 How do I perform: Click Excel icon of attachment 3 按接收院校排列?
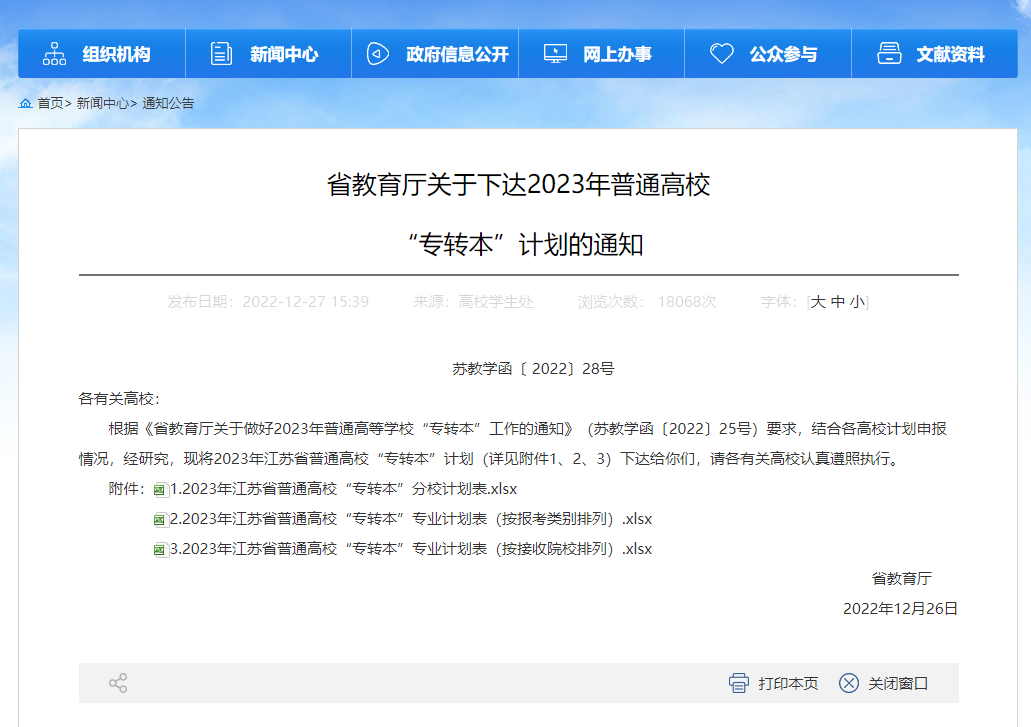(x=160, y=550)
